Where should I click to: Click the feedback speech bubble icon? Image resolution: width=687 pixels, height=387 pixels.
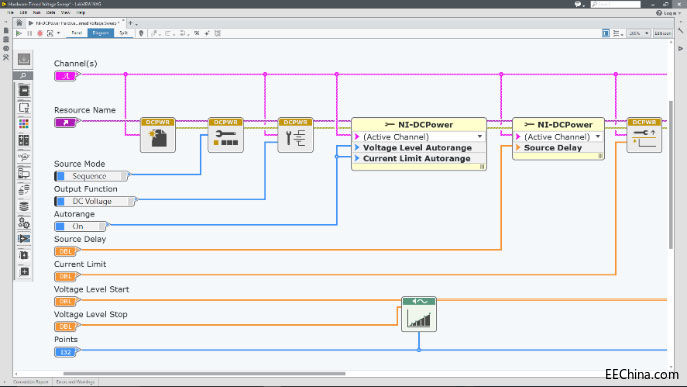click(578, 4)
